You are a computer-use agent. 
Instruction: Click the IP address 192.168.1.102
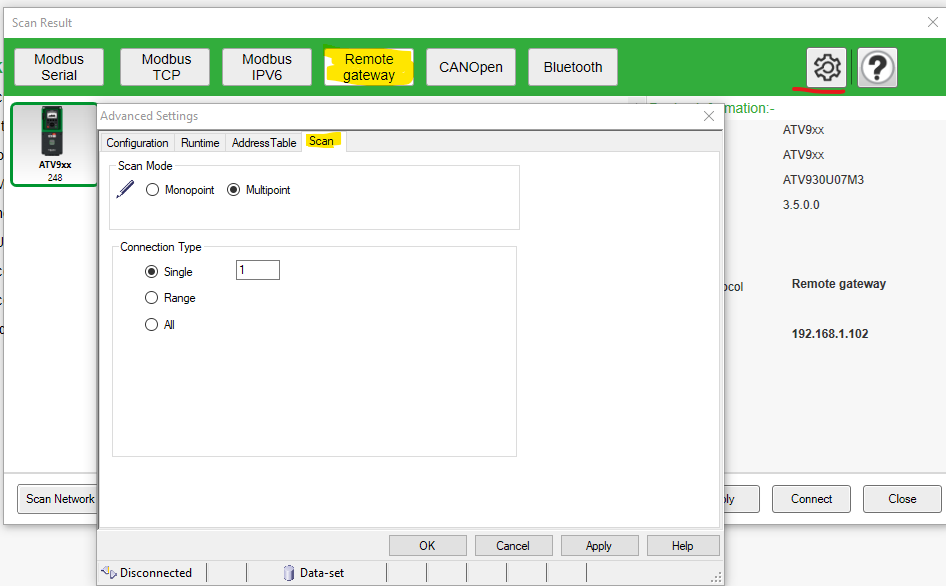click(830, 334)
